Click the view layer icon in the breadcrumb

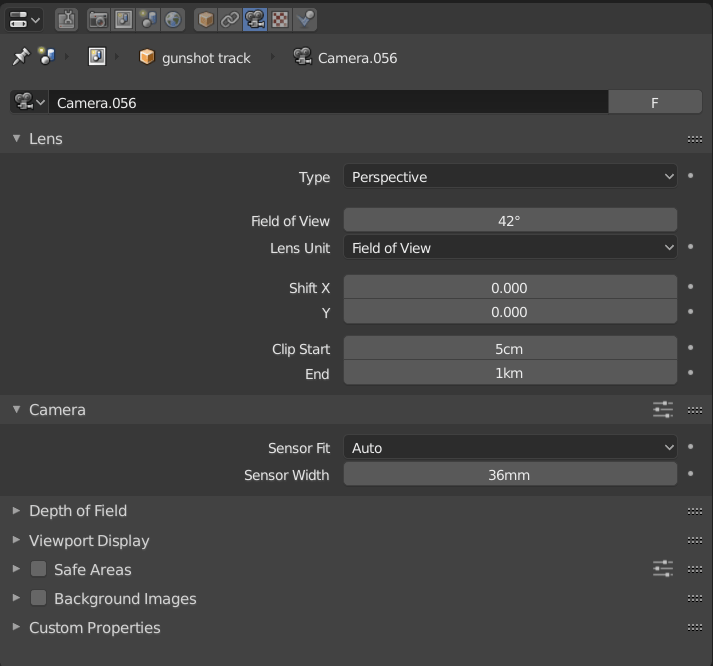97,57
